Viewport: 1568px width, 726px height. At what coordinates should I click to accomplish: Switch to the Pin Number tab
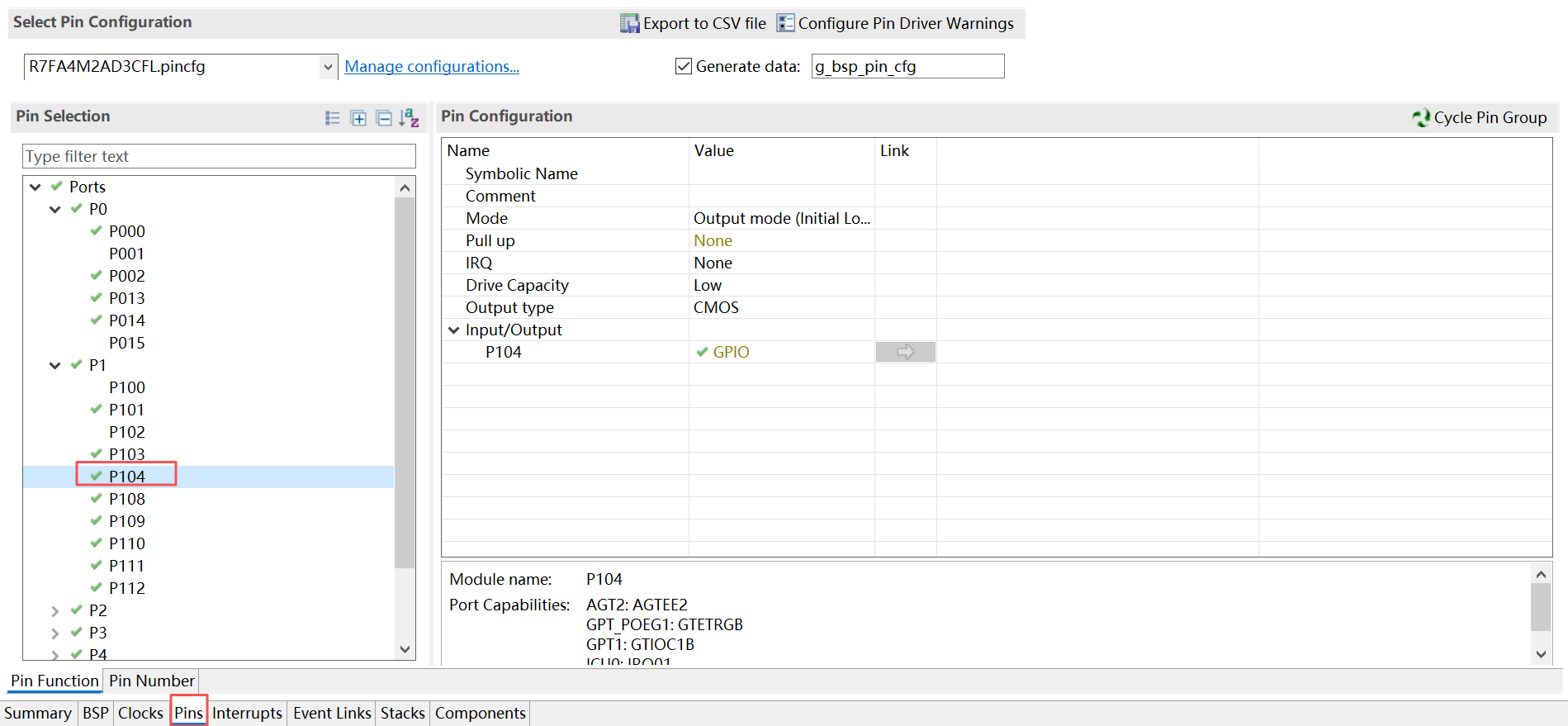pos(152,681)
